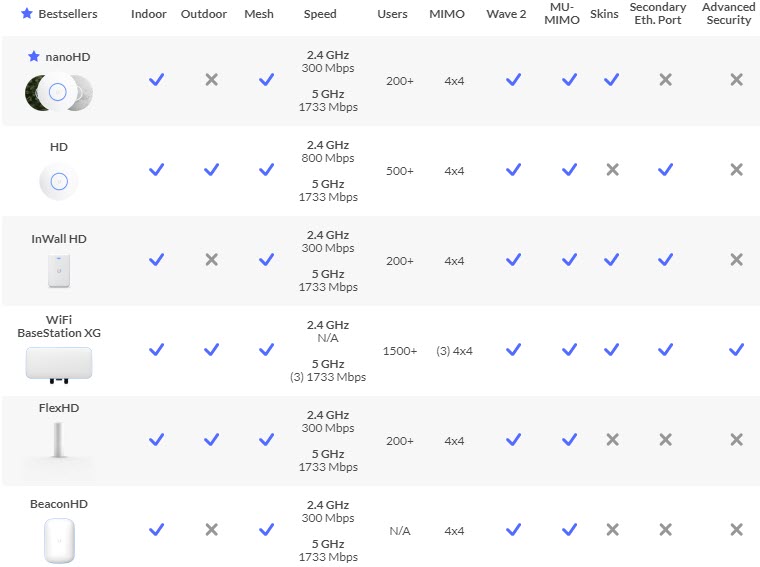Click the InWall HD Secondary Eth. Port checkmark

pos(665,260)
